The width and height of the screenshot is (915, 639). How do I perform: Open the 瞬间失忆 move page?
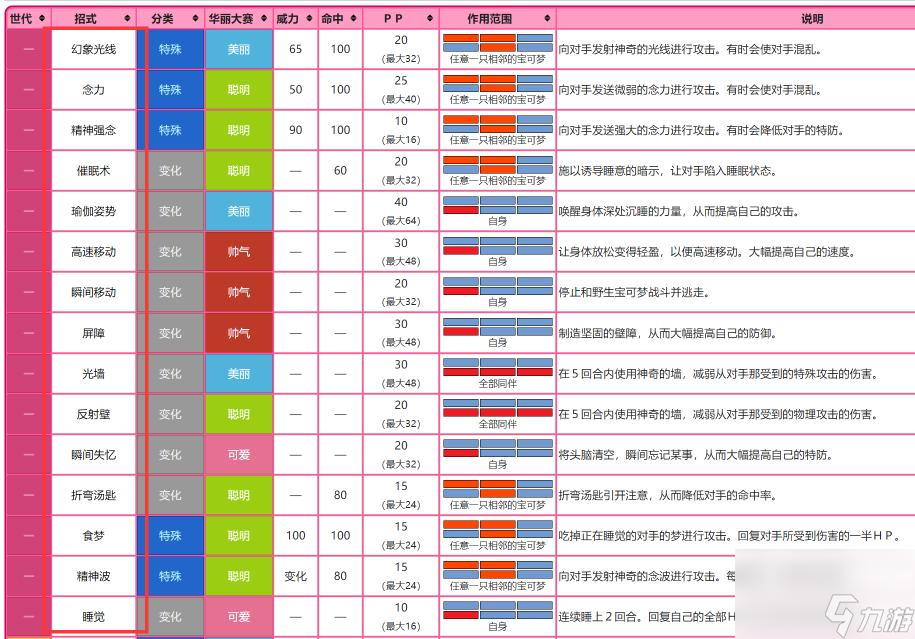coord(93,455)
